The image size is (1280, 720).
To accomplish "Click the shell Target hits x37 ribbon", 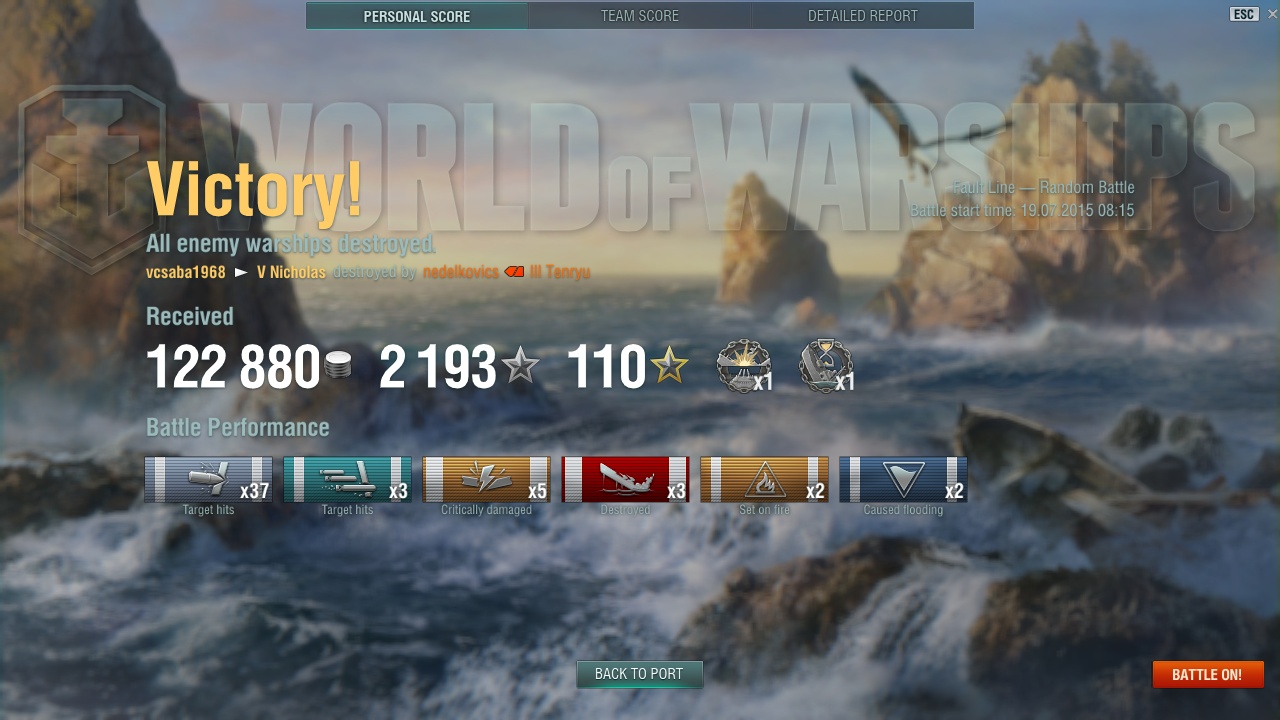I will pyautogui.click(x=208, y=479).
